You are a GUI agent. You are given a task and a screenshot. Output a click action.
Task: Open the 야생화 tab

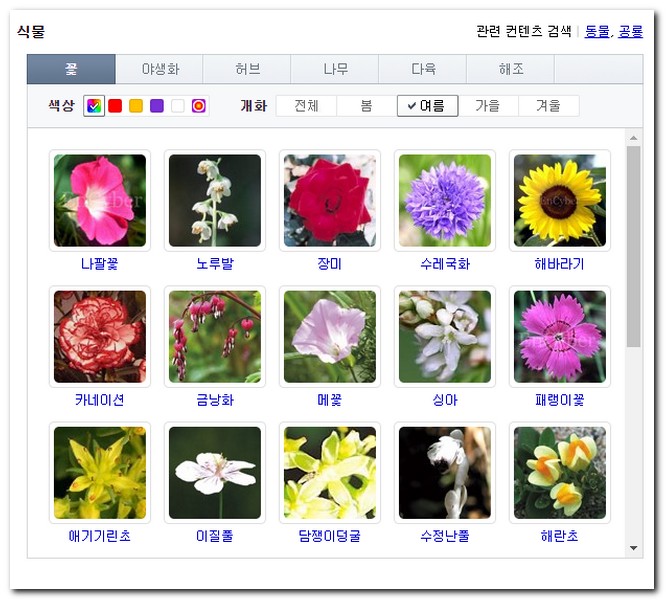click(x=160, y=69)
